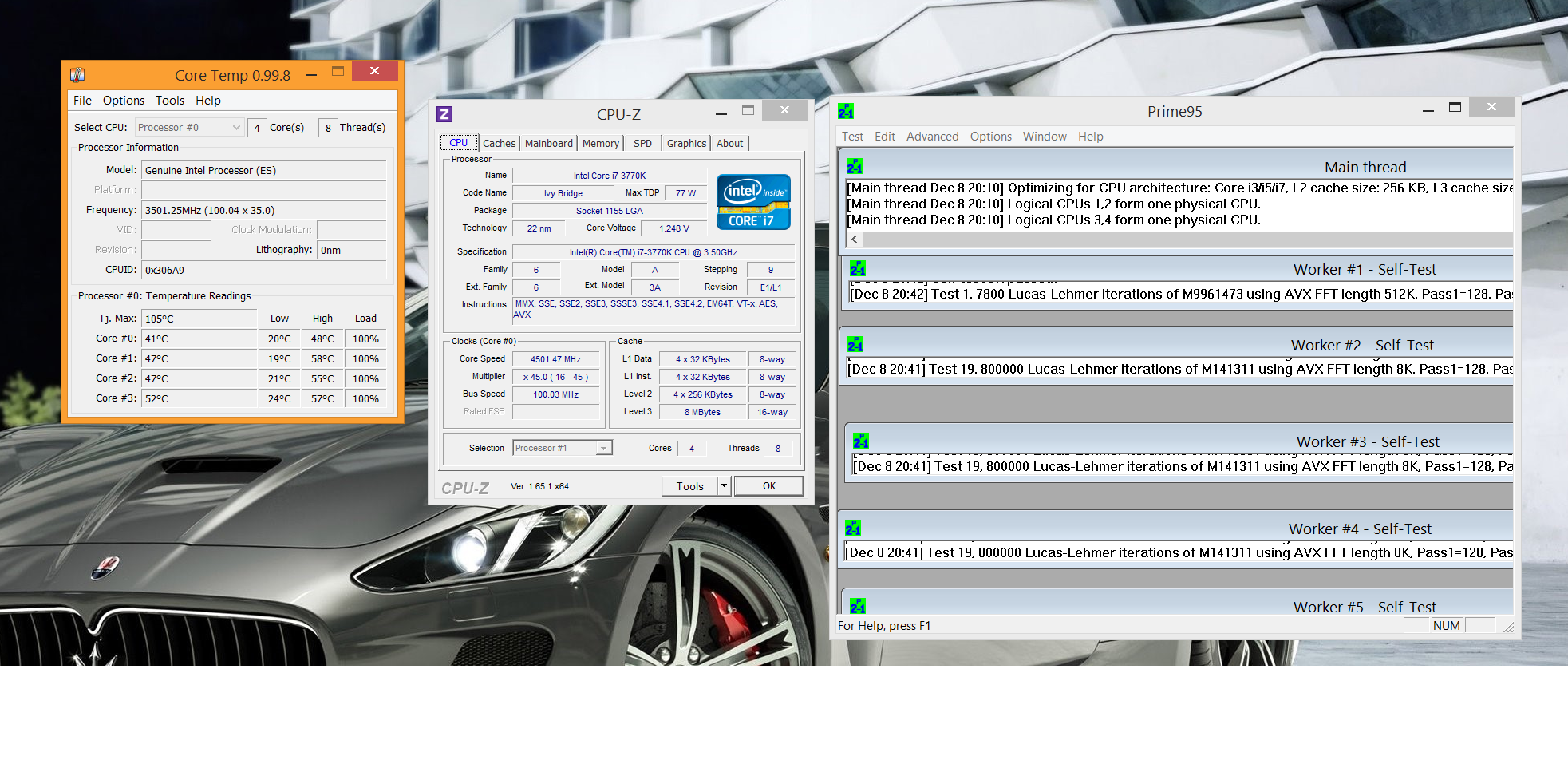Click the Package value Socket 1155 LGA
Image resolution: width=1568 pixels, height=776 pixels.
click(x=610, y=211)
